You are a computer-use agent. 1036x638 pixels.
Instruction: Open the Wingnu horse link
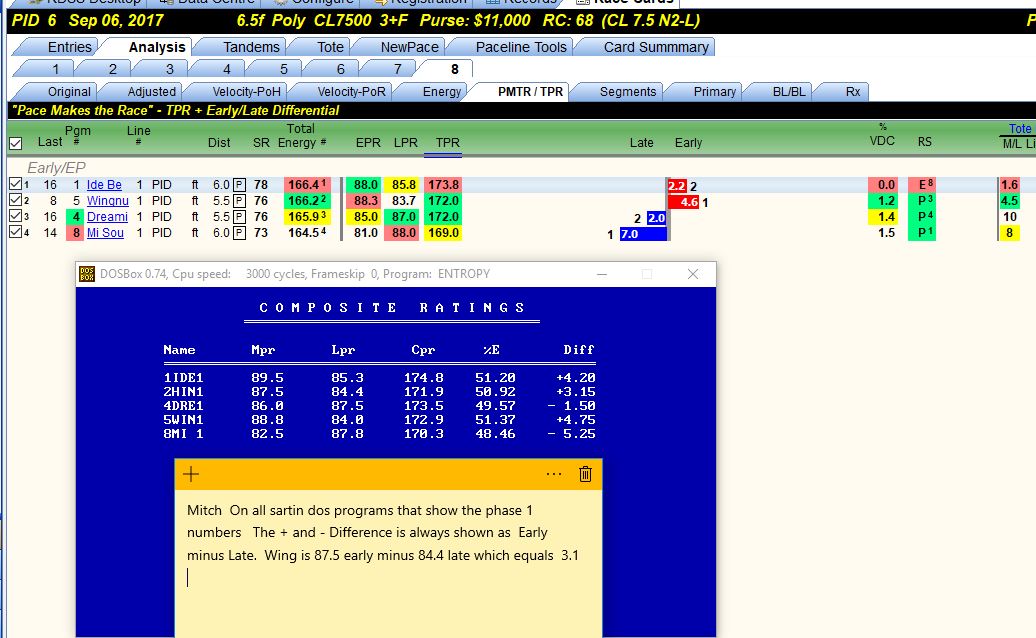click(108, 201)
